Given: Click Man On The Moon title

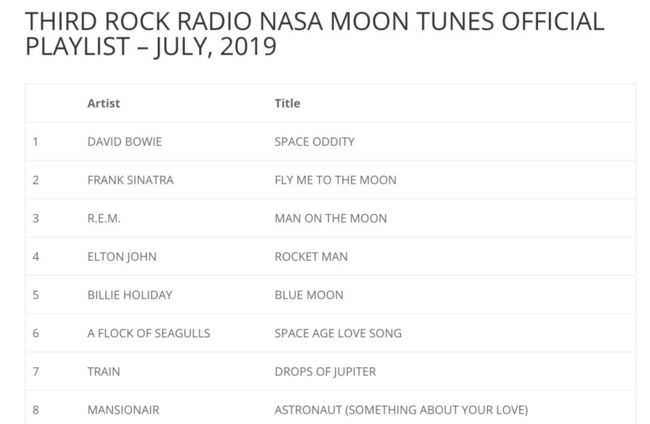Looking at the screenshot, I should (330, 218).
